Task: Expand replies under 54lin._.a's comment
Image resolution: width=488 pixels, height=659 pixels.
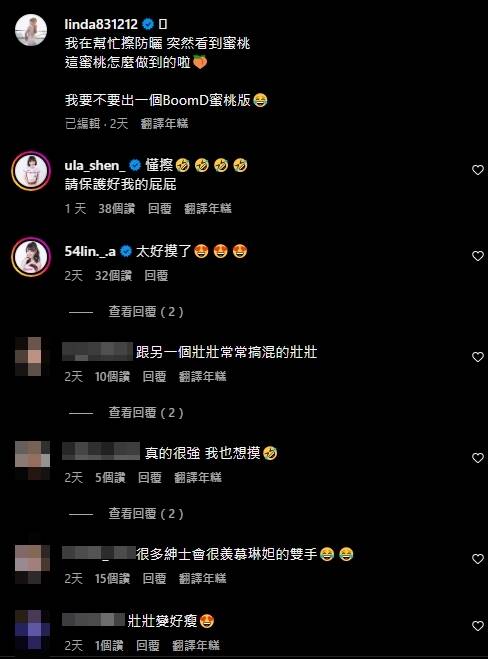Action: coord(146,311)
